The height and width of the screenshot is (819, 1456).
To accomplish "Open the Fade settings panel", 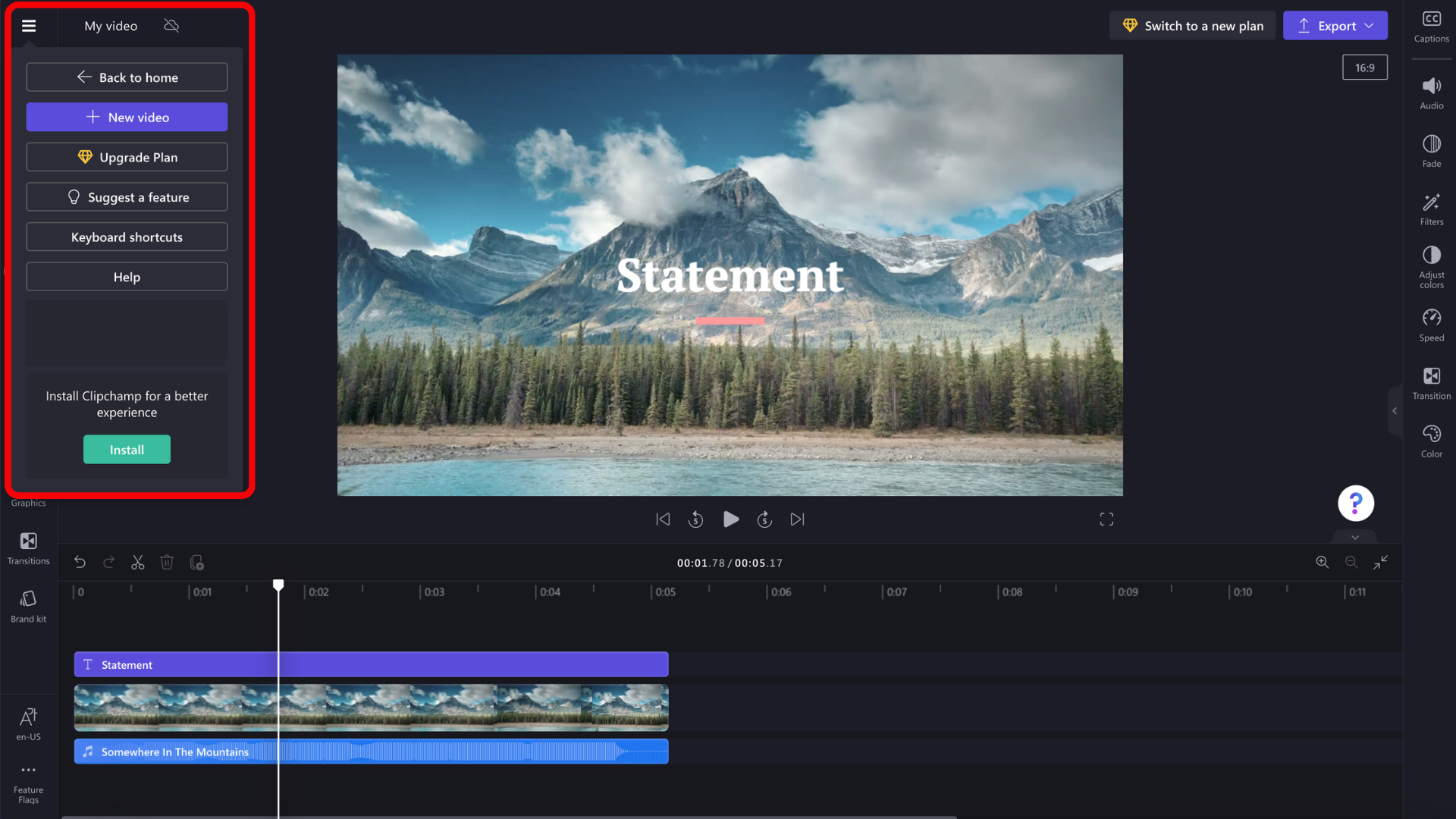I will (1431, 150).
